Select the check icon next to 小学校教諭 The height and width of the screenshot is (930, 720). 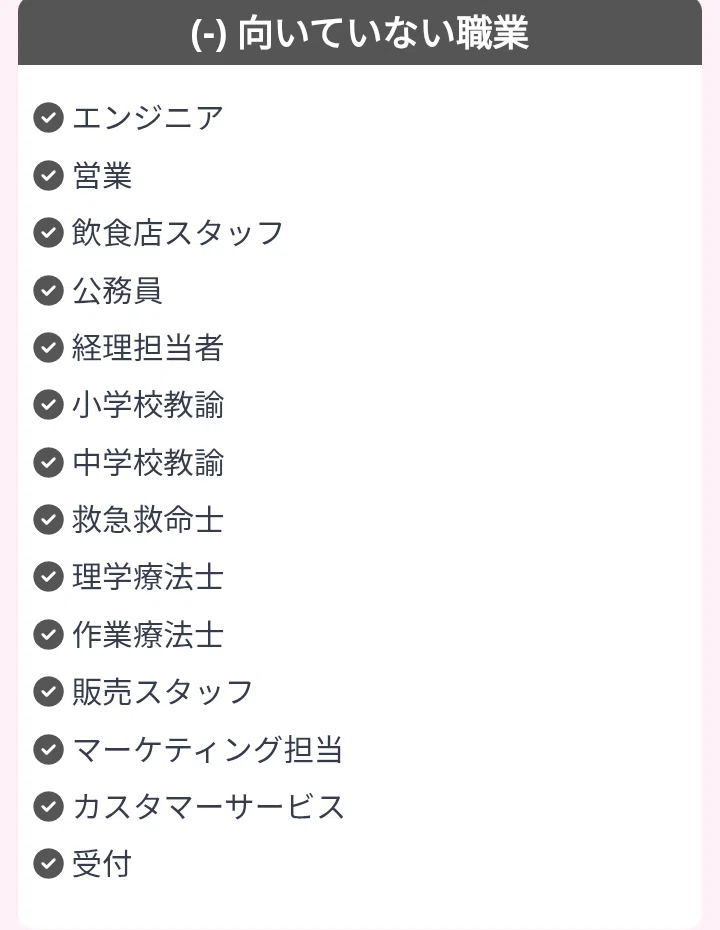[49, 405]
